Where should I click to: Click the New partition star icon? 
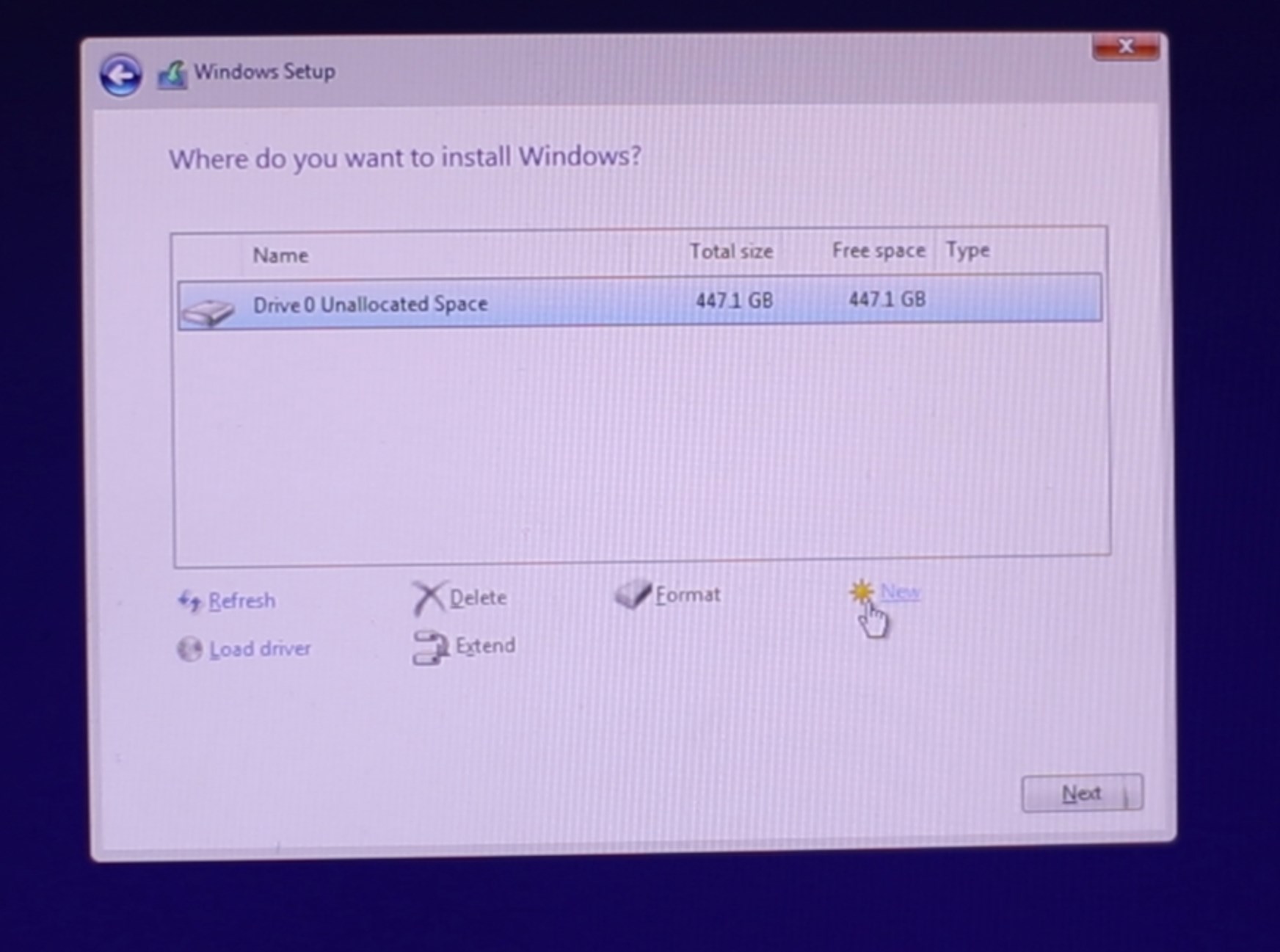pos(862,592)
